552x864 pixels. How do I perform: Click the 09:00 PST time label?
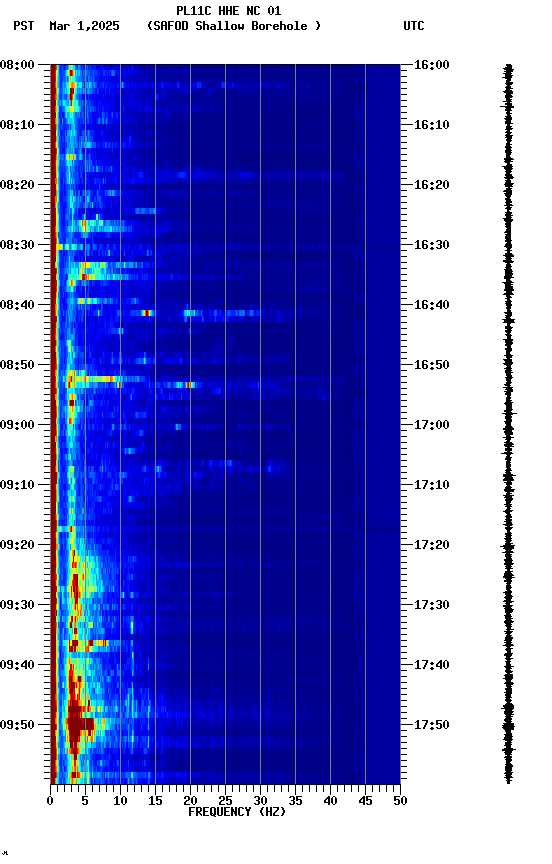(17, 425)
